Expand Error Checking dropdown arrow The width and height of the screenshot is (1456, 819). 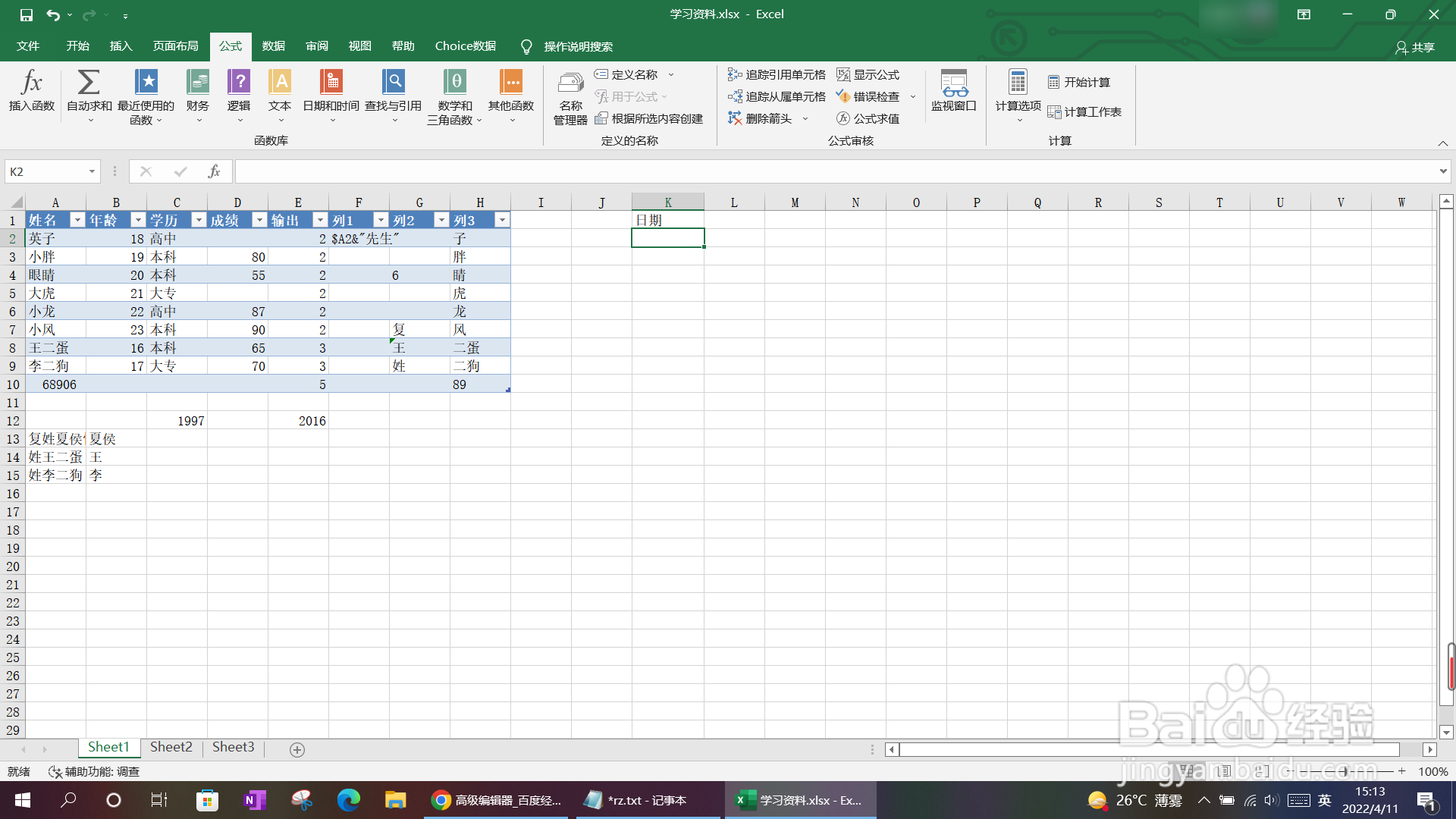pyautogui.click(x=913, y=96)
